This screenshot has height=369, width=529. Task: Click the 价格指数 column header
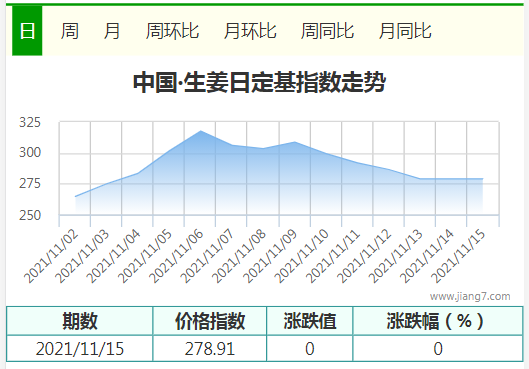pos(210,321)
